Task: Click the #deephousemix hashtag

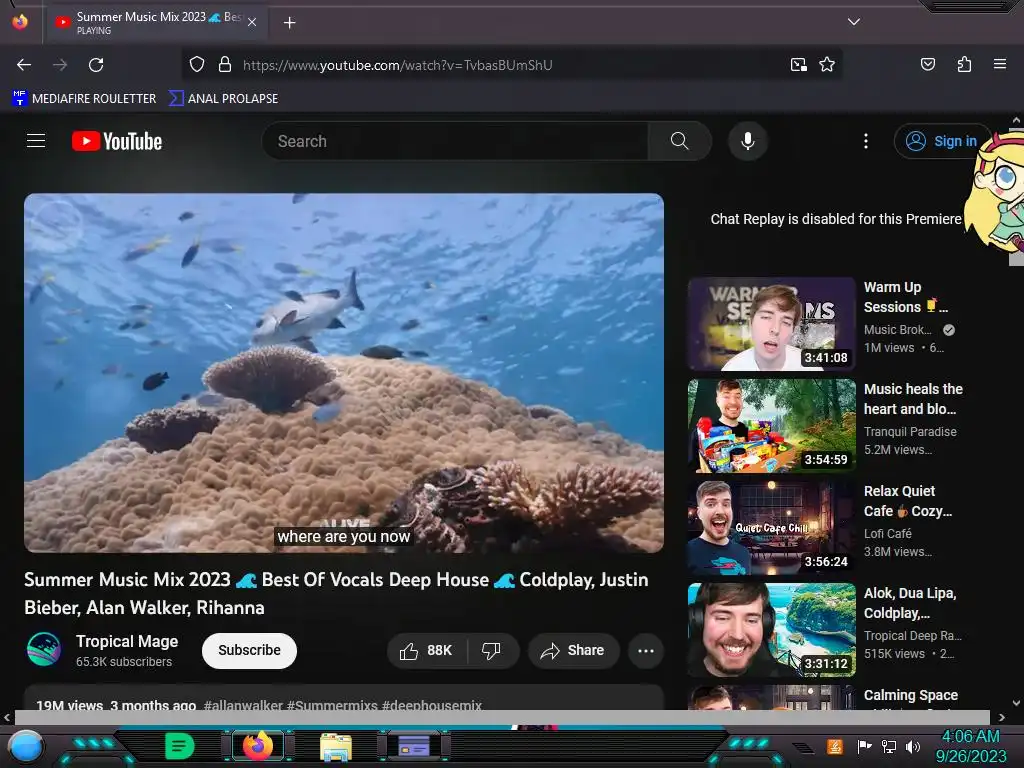Action: 431,705
